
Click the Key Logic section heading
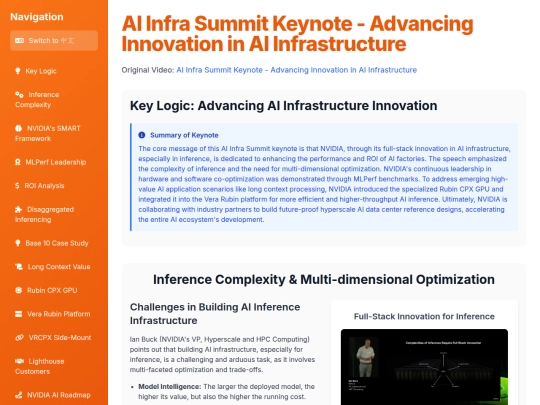click(x=283, y=105)
